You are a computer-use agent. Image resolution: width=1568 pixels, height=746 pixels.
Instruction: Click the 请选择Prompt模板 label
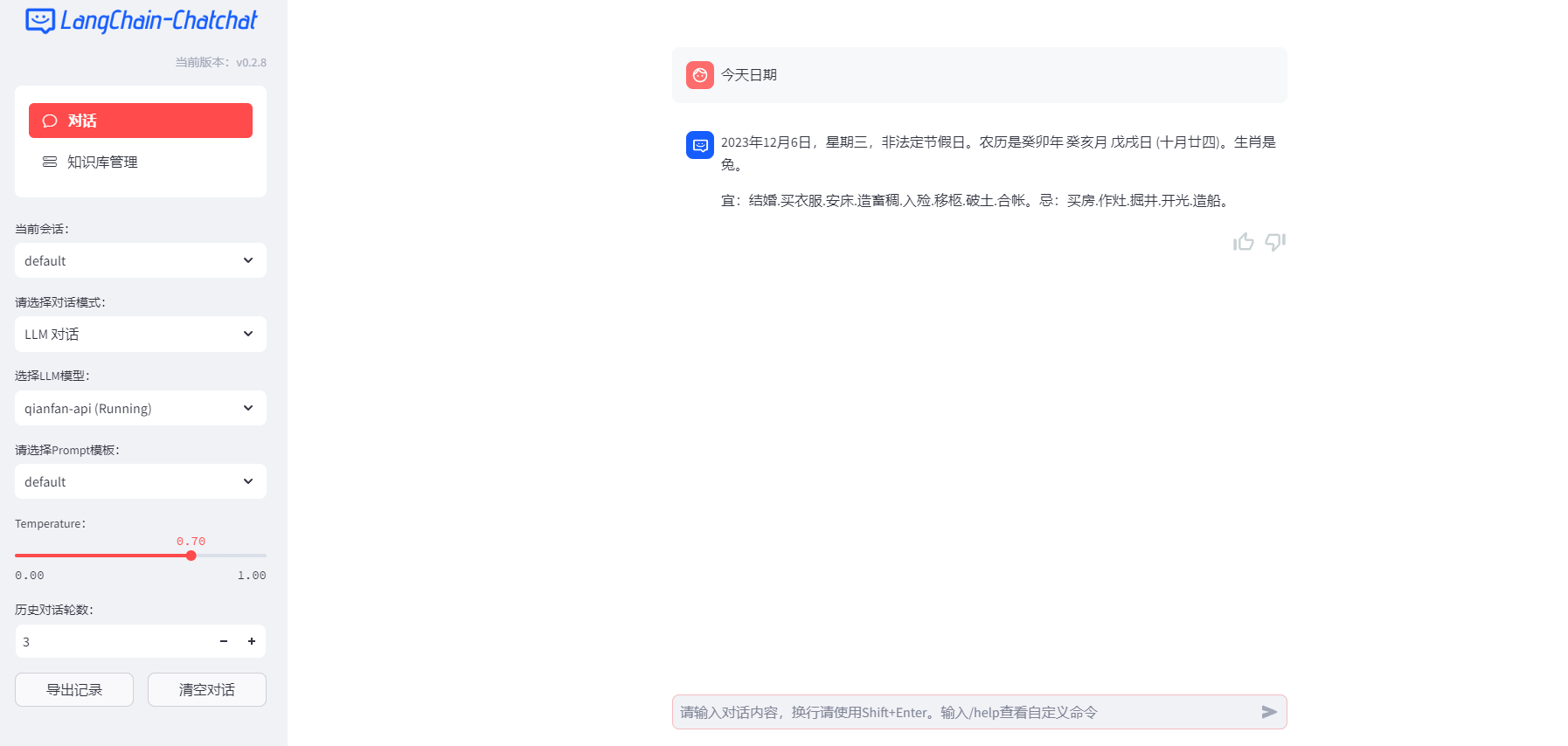(67, 450)
